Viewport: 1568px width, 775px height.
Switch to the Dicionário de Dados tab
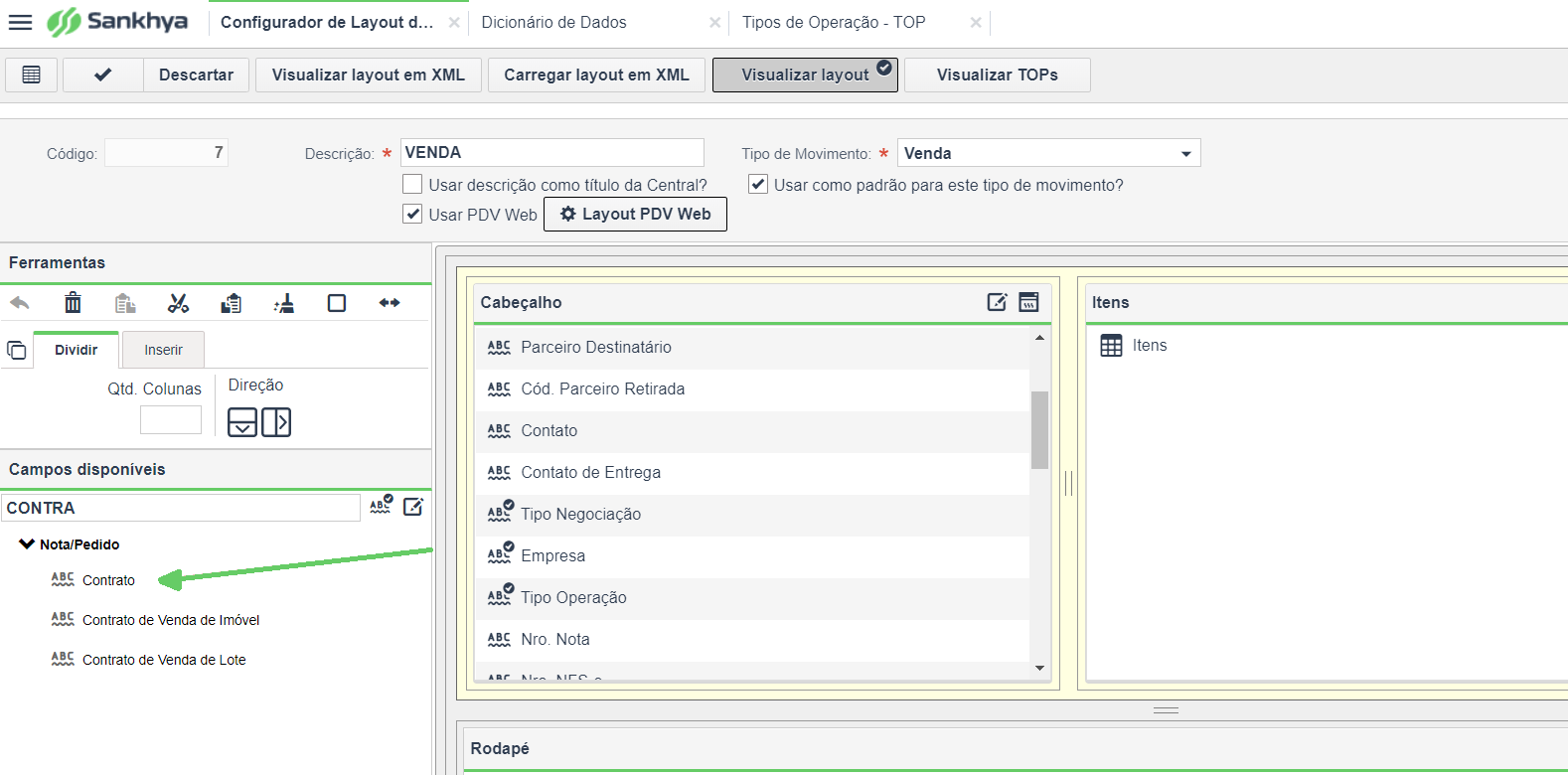554,22
